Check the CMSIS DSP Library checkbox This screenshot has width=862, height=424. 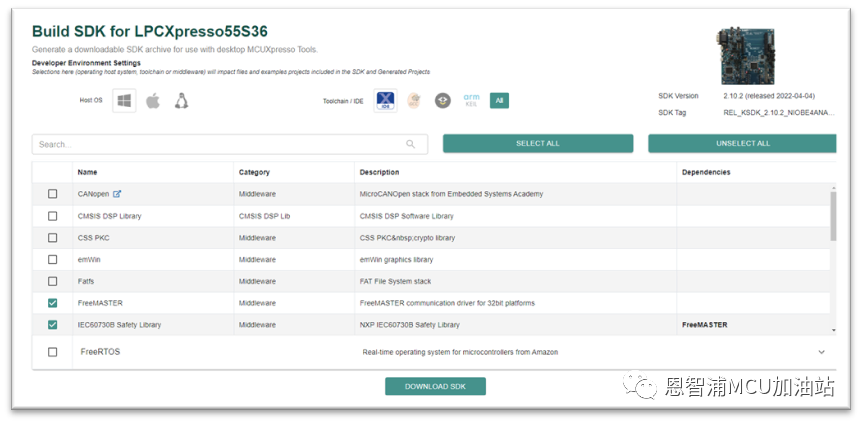click(x=52, y=216)
